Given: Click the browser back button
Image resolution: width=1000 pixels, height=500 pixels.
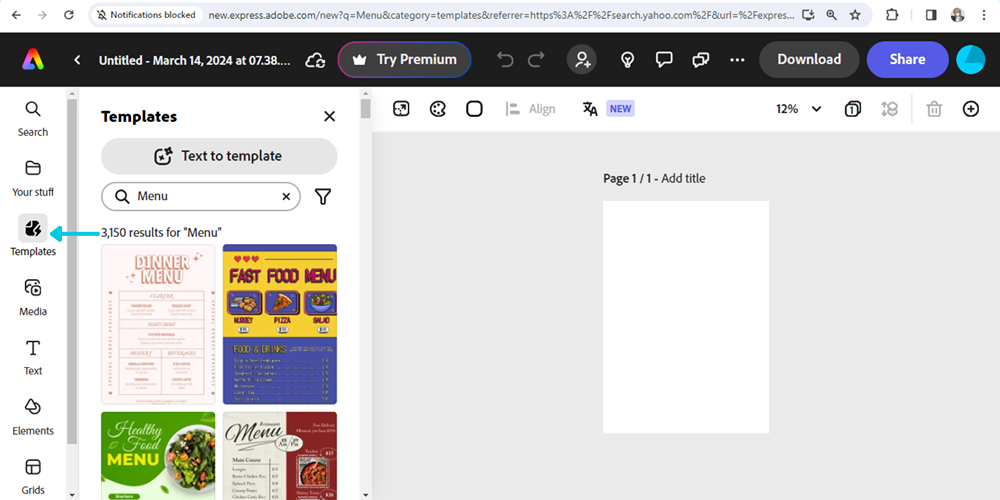Looking at the screenshot, I should (x=16, y=15).
